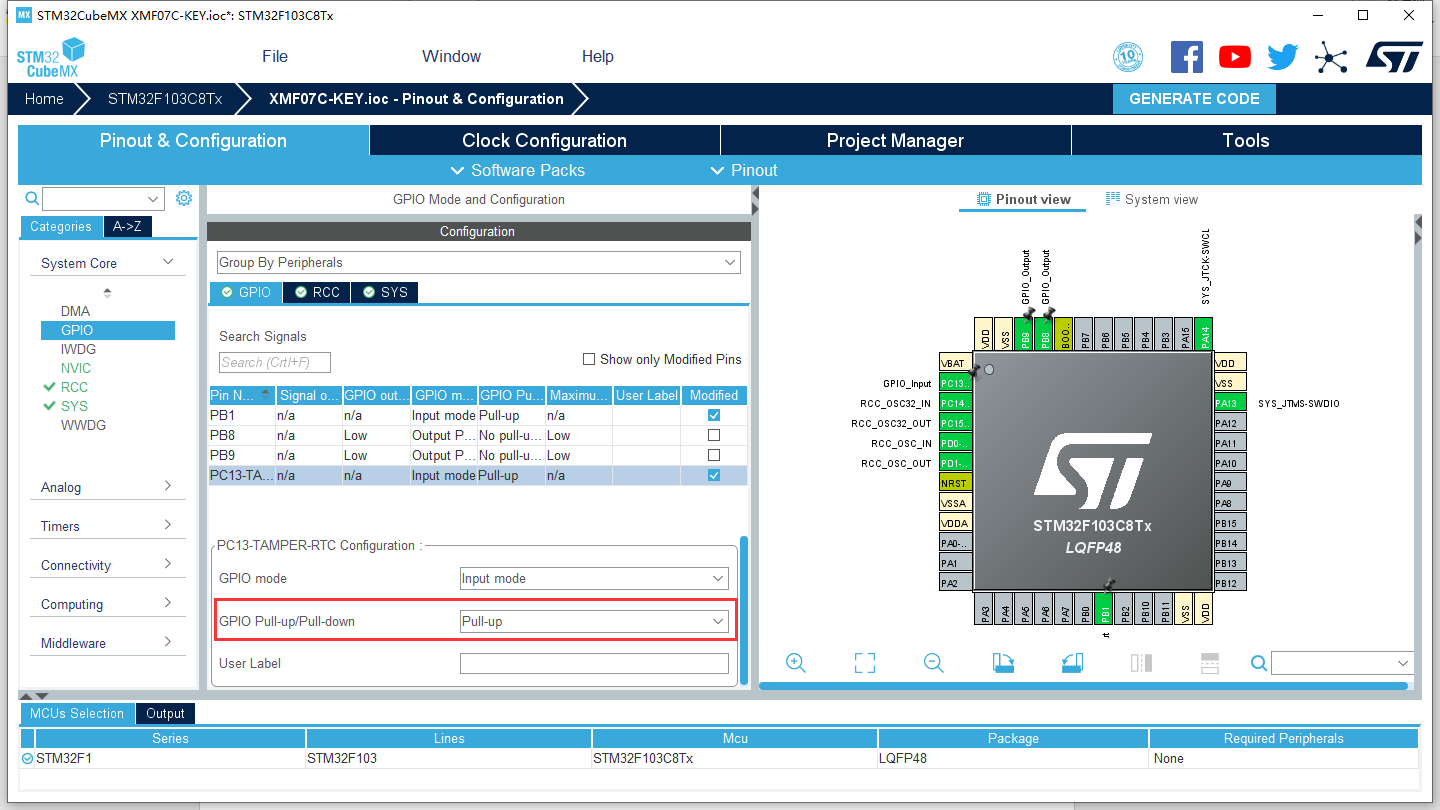Open the Window menu
The image size is (1440, 810).
tap(450, 56)
